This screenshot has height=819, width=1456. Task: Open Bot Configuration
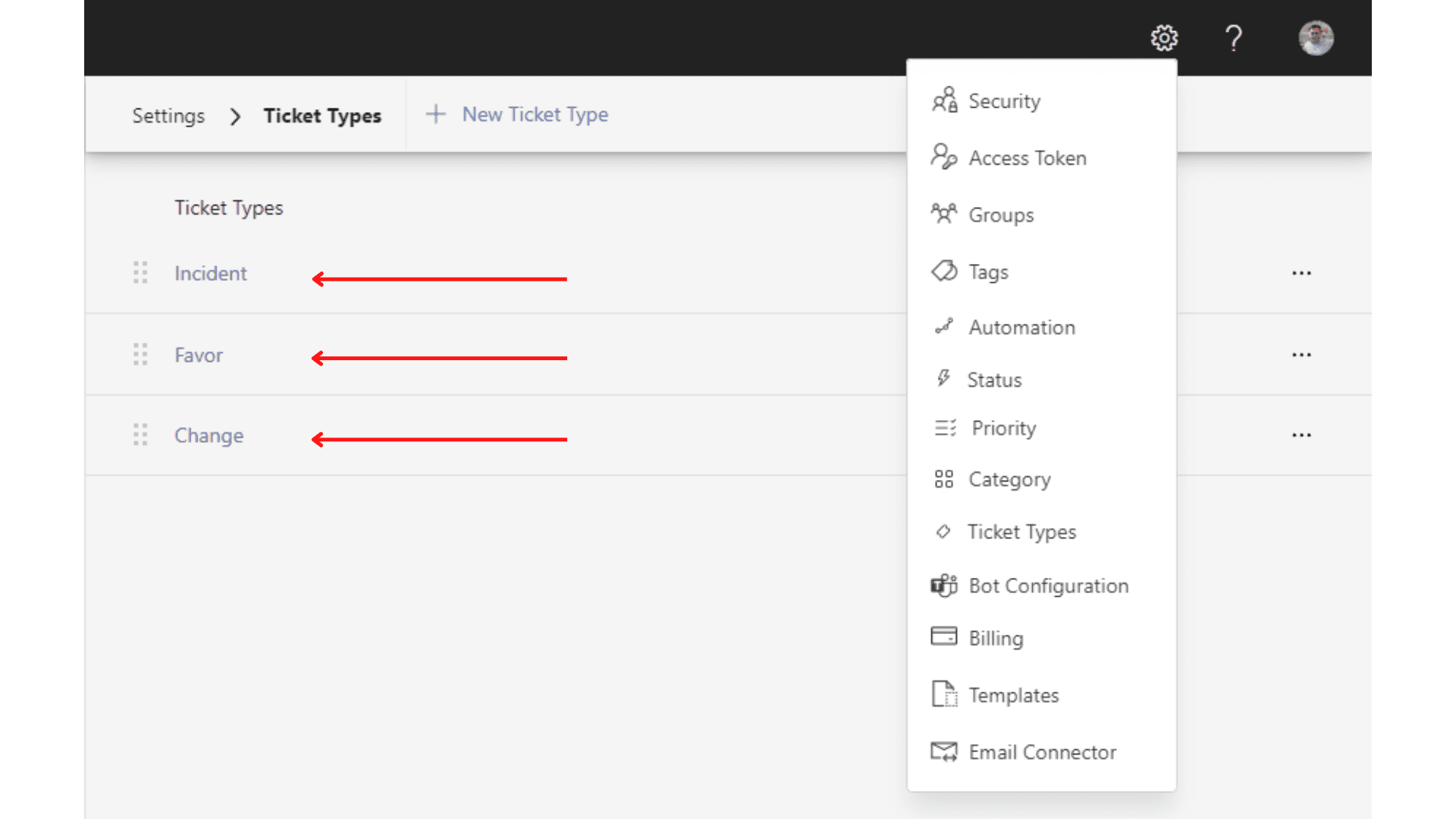(x=1047, y=585)
